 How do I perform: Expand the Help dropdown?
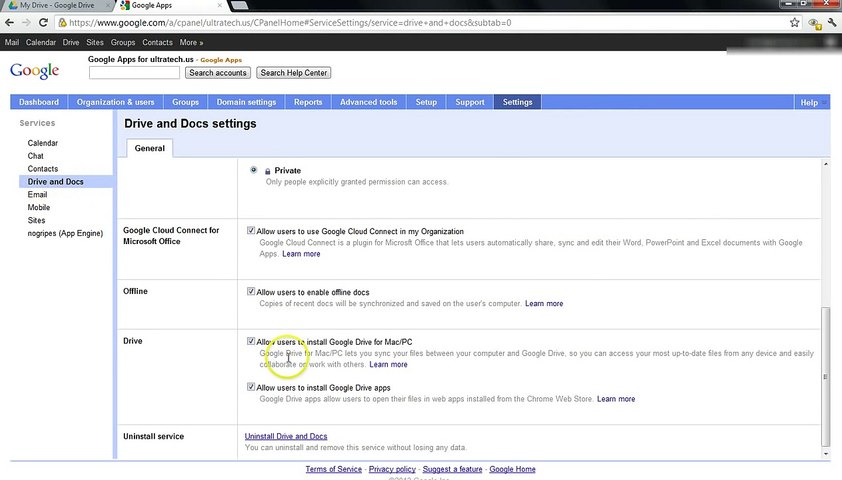coord(812,102)
